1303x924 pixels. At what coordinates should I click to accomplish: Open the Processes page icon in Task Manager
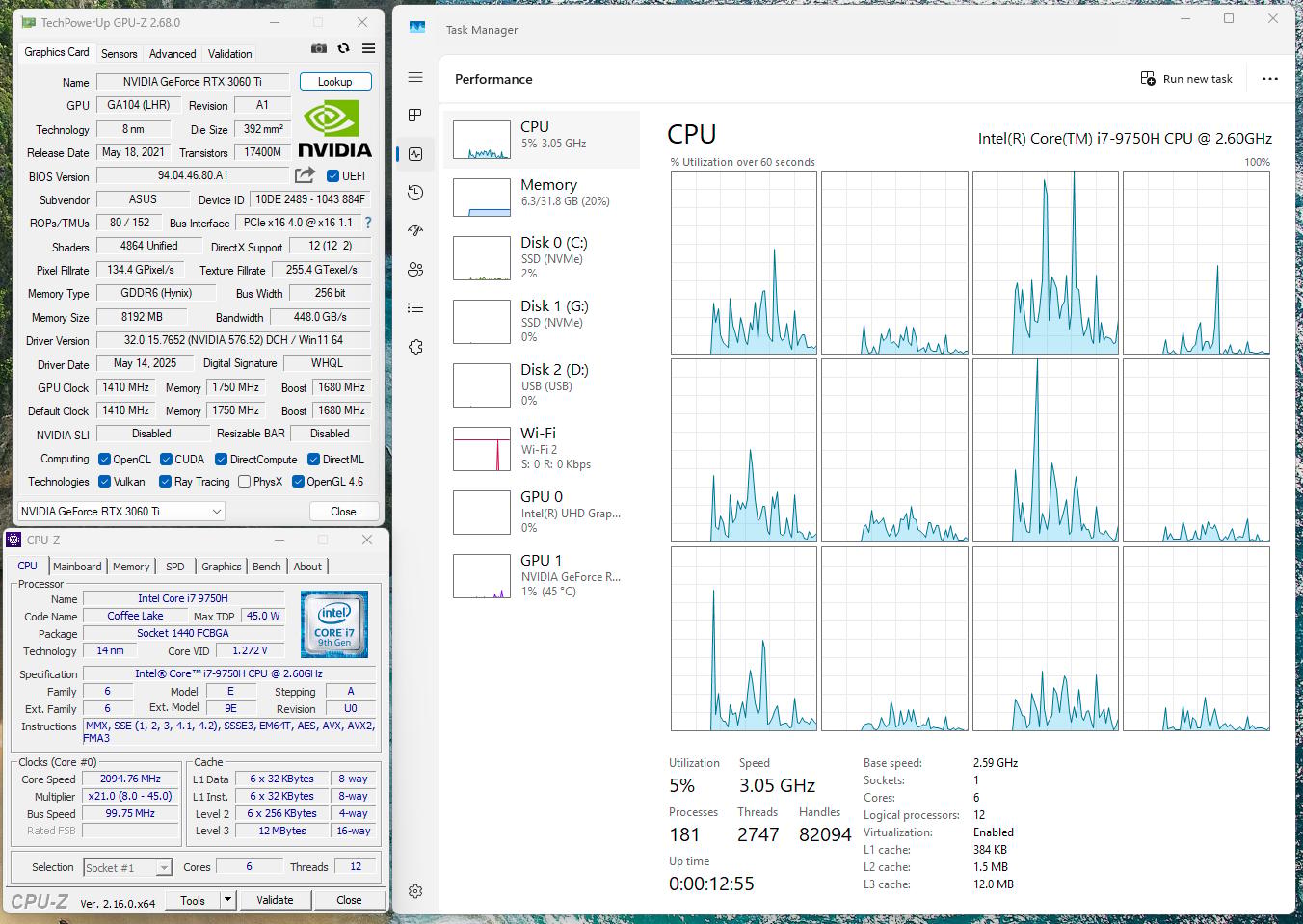(415, 116)
